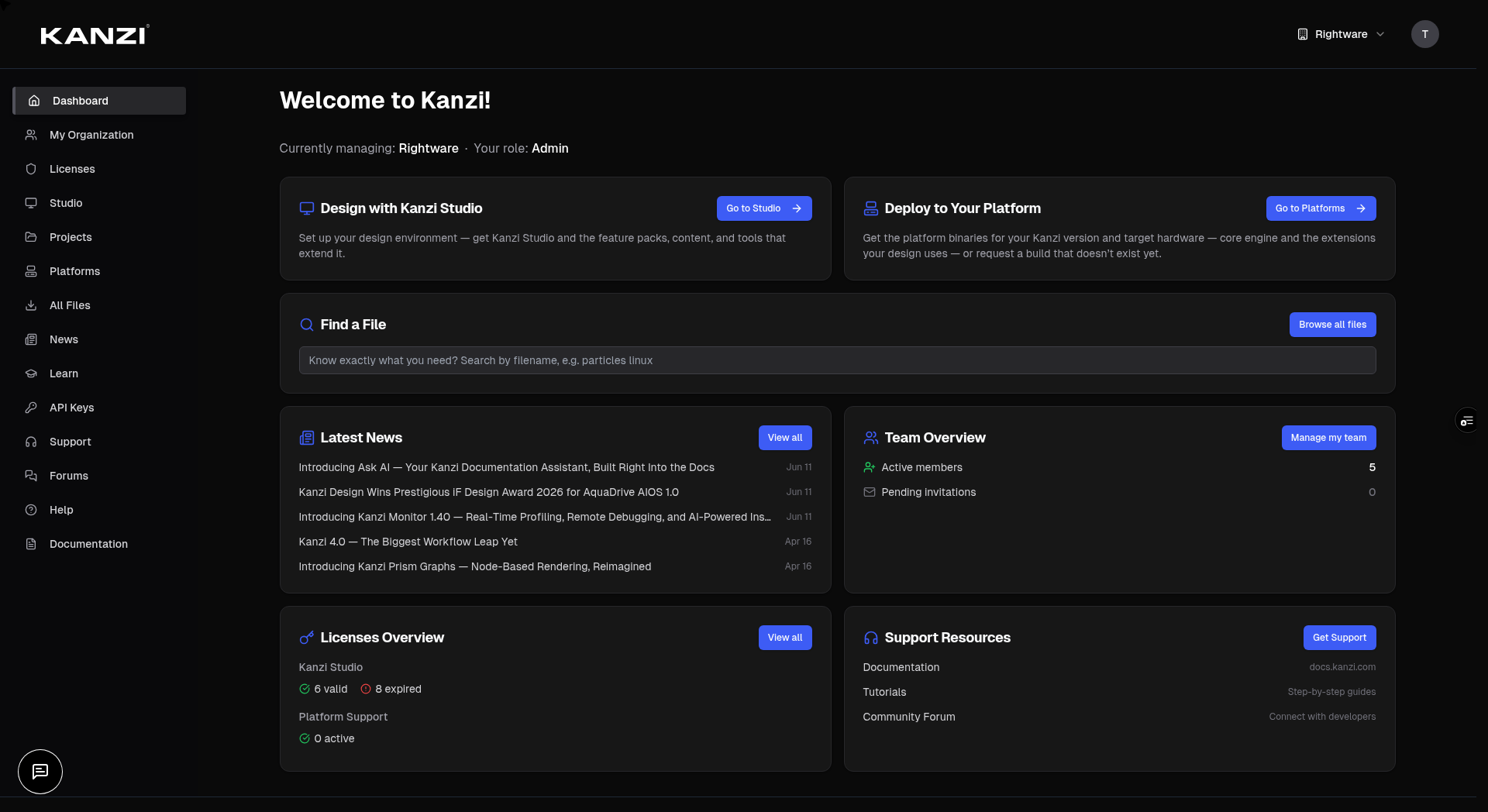Click the Forums chat bubbles icon

(31, 476)
